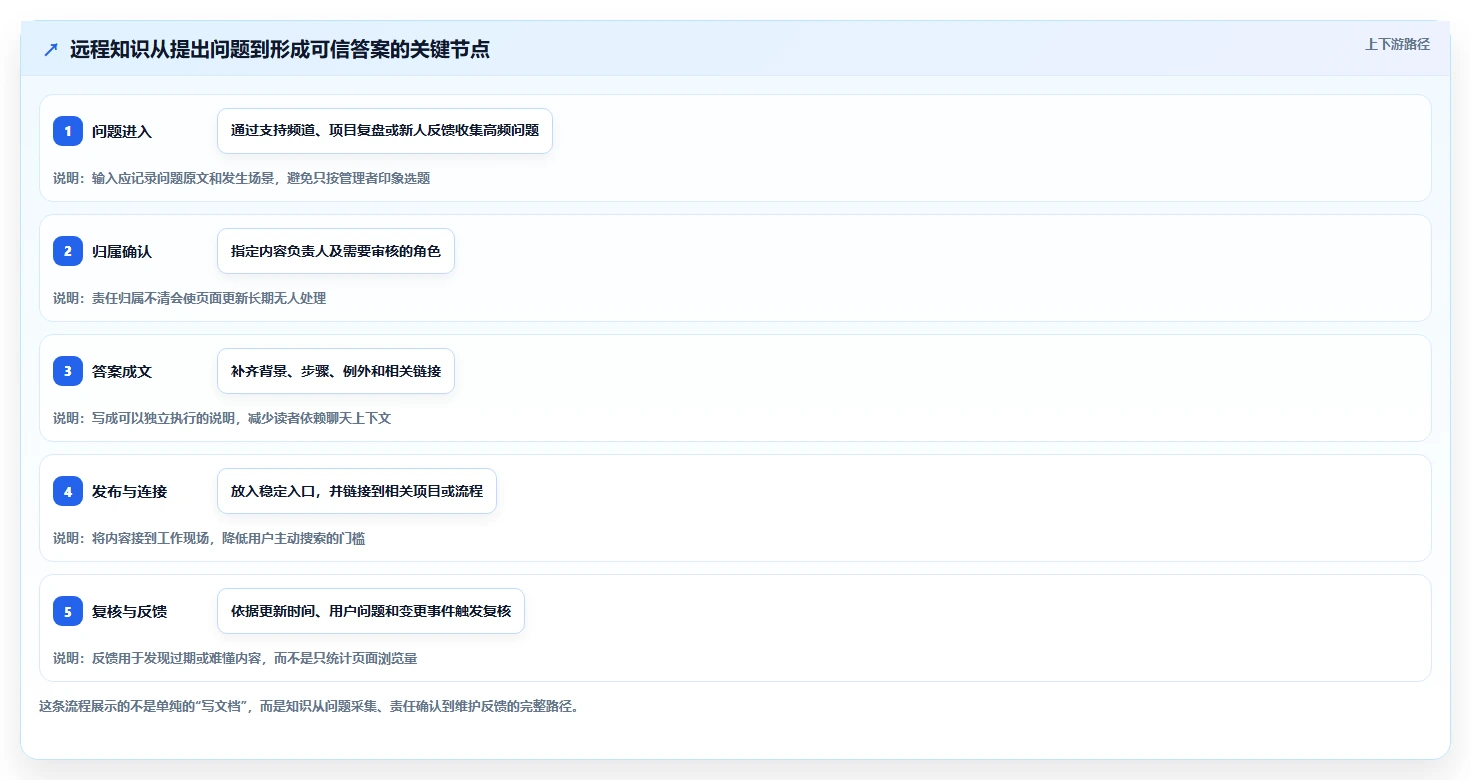
Task: Click the note 责任归属不清会使页面更新长期无人处理
Action: [x=189, y=298]
